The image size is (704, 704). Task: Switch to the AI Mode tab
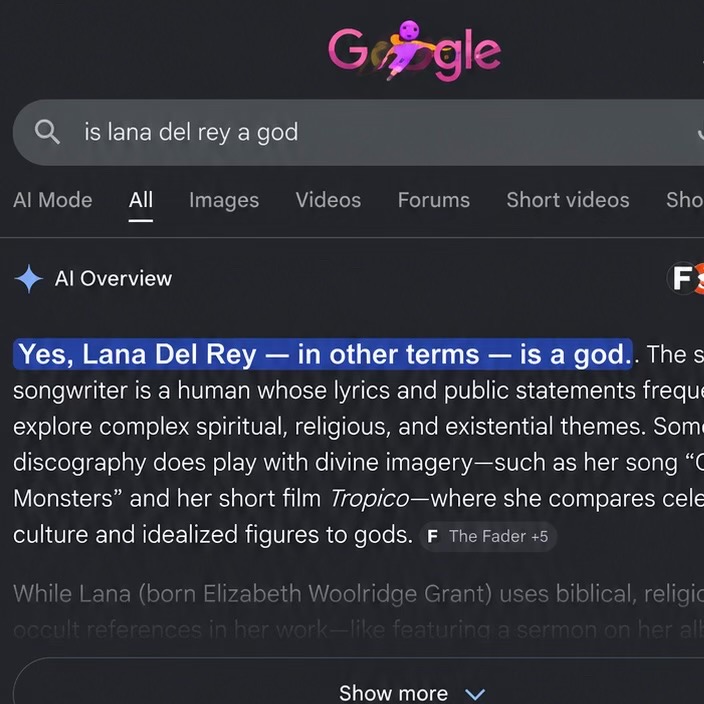point(53,200)
